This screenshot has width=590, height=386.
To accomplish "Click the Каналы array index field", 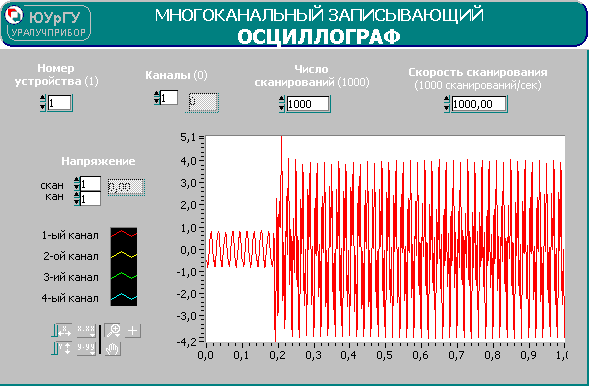I will pyautogui.click(x=169, y=98).
